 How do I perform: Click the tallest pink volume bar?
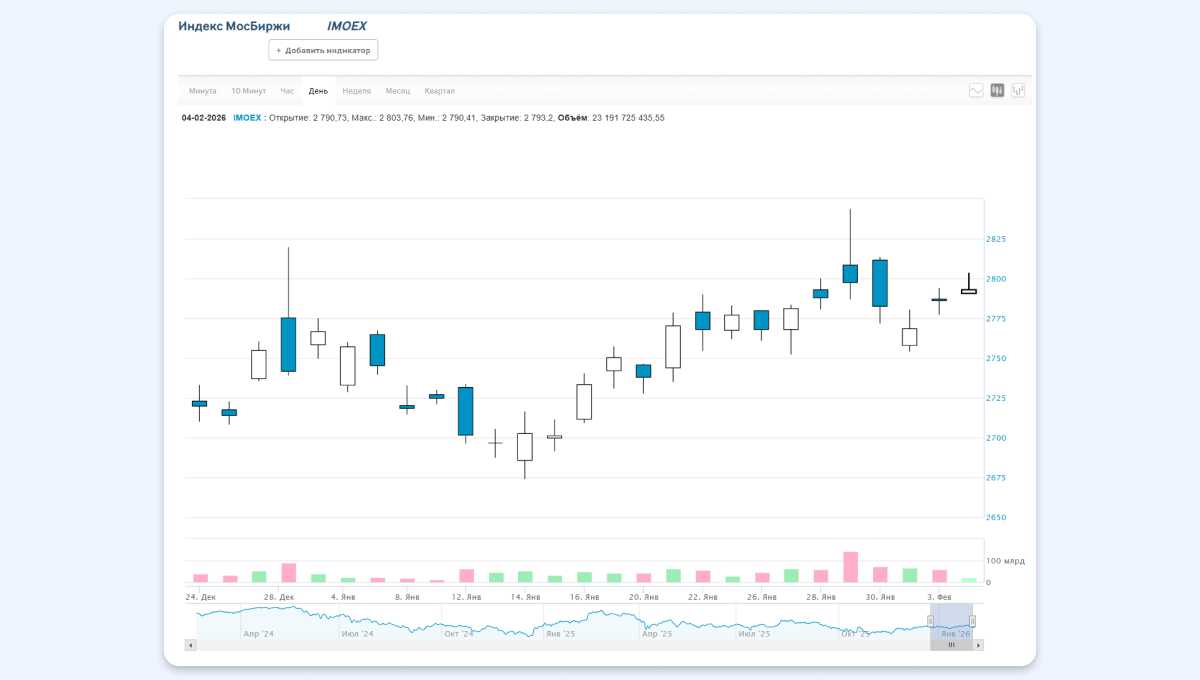tap(850, 567)
